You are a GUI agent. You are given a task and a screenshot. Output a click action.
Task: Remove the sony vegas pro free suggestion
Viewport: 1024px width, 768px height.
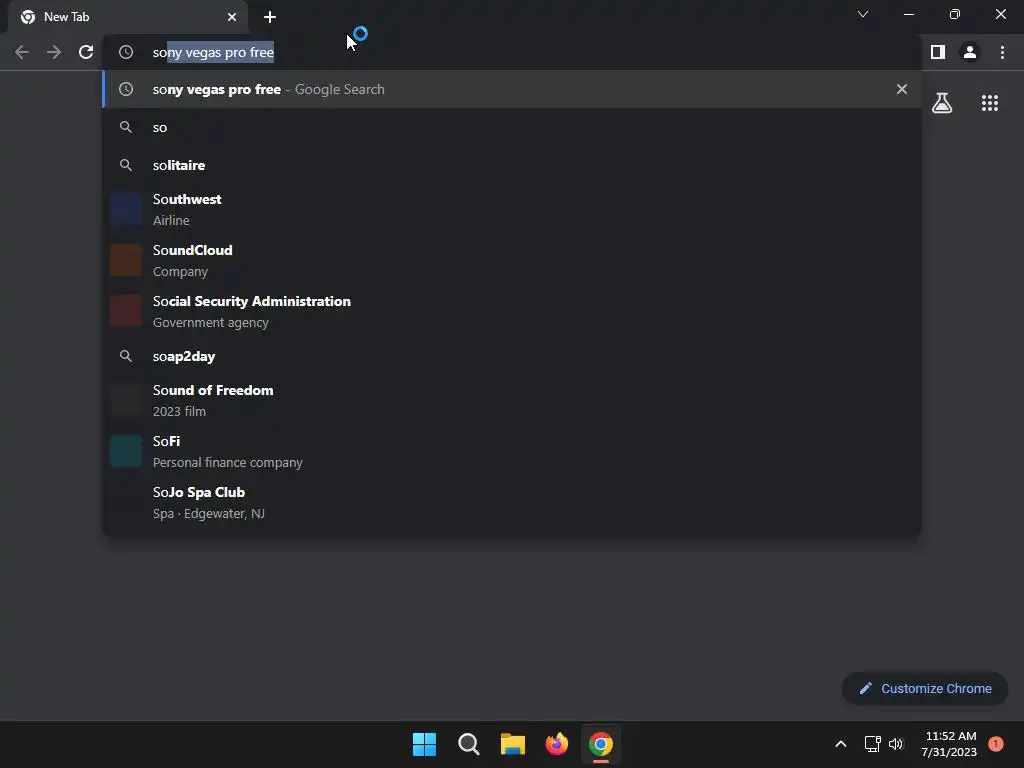coord(902,89)
